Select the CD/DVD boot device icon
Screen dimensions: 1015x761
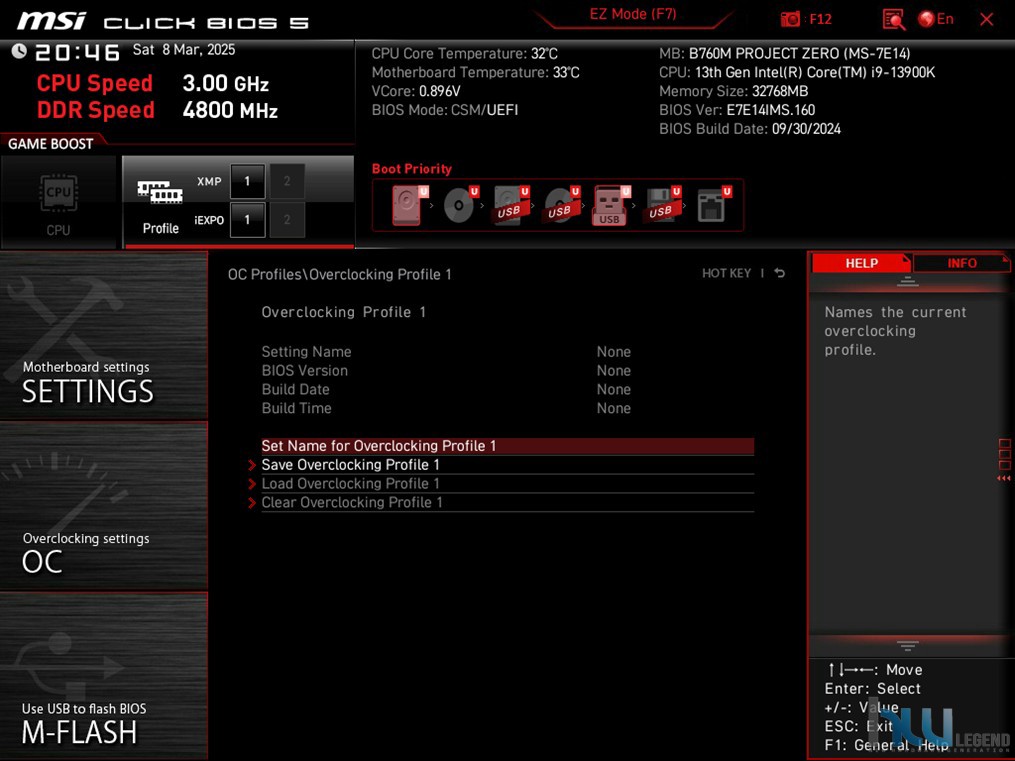tap(459, 205)
